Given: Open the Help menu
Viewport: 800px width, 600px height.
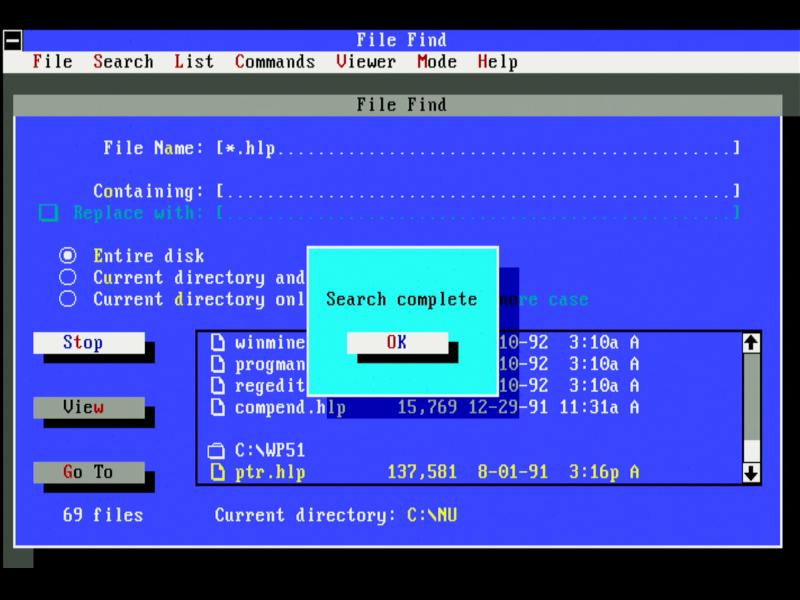Looking at the screenshot, I should (497, 62).
